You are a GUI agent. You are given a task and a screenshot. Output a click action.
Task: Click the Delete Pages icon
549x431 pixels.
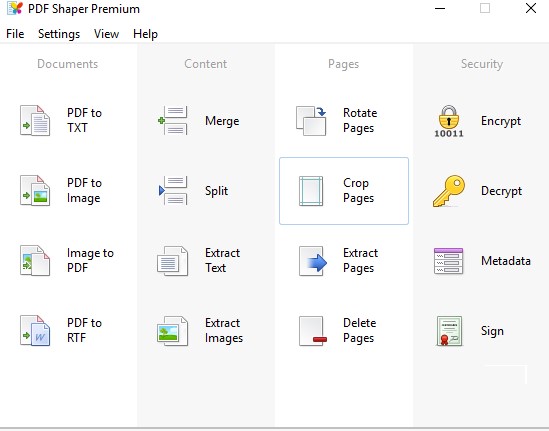point(313,331)
